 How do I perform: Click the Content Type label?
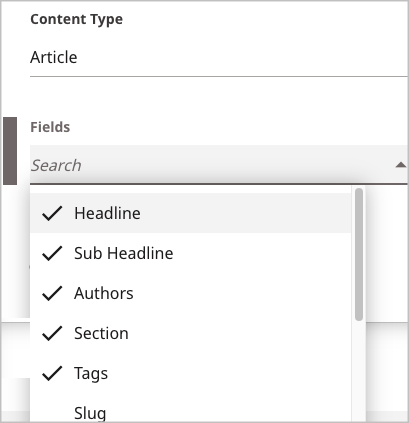(x=76, y=19)
